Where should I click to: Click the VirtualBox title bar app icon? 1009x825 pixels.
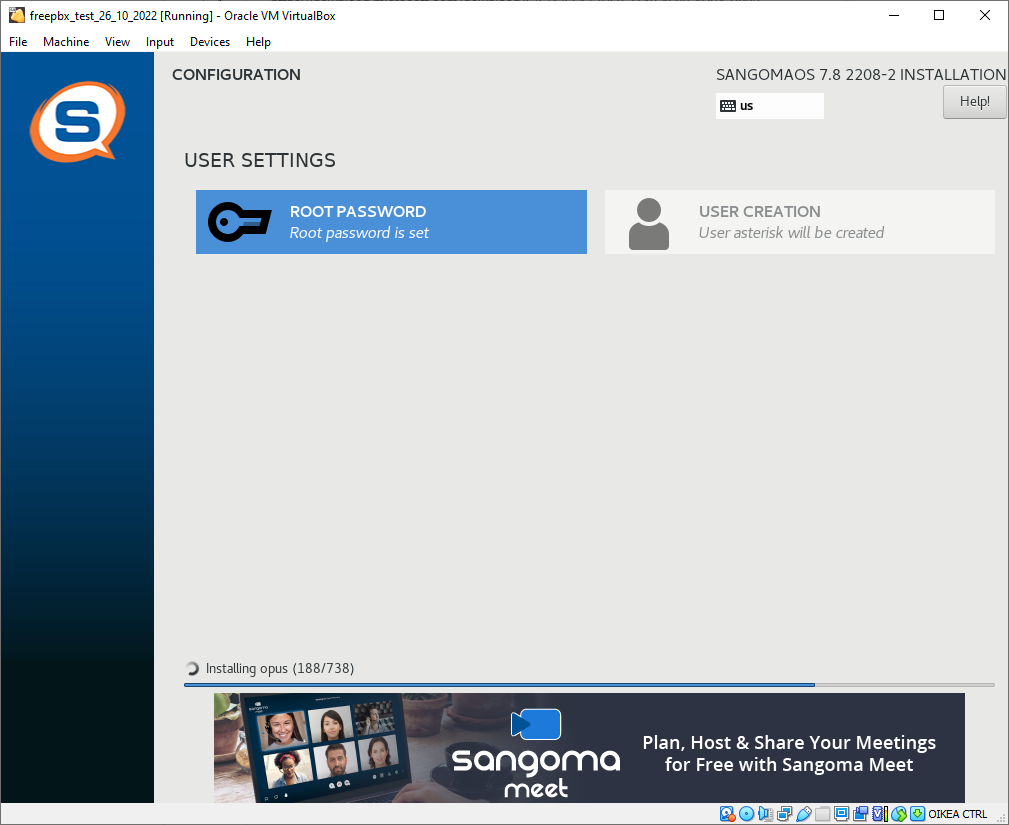17,15
